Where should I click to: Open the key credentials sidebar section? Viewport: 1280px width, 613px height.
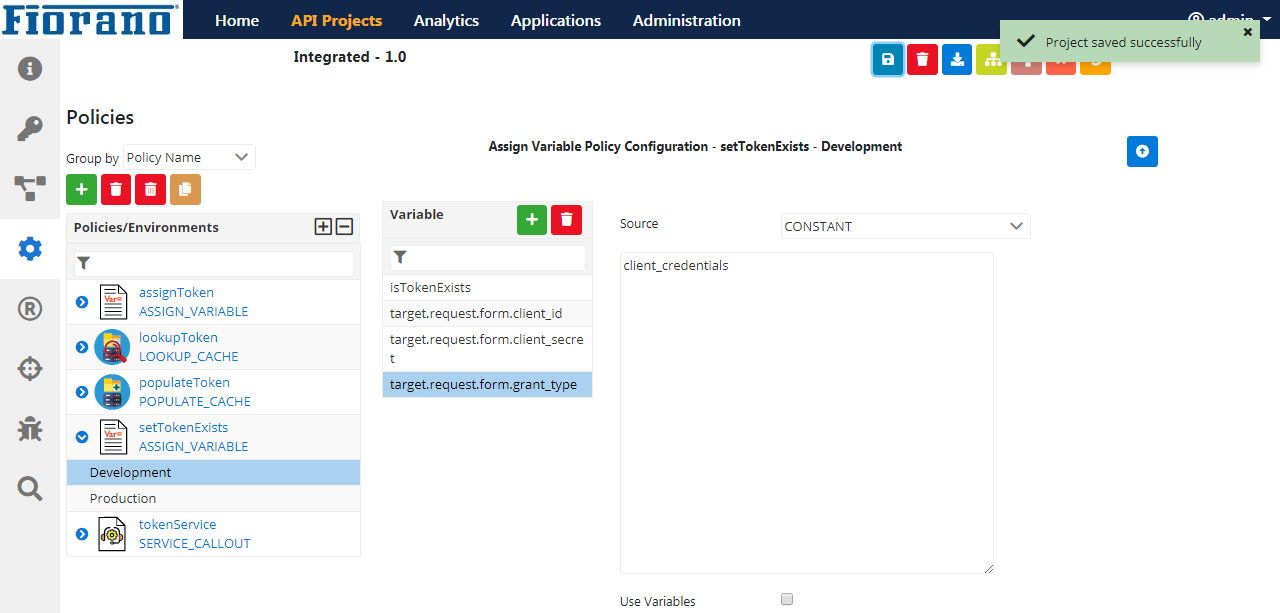(30, 129)
